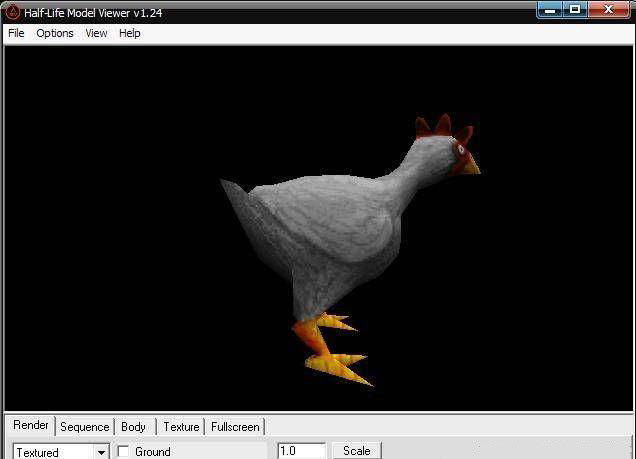The height and width of the screenshot is (459, 636).
Task: Expand the Textured render mode dropdown
Action: (x=101, y=452)
